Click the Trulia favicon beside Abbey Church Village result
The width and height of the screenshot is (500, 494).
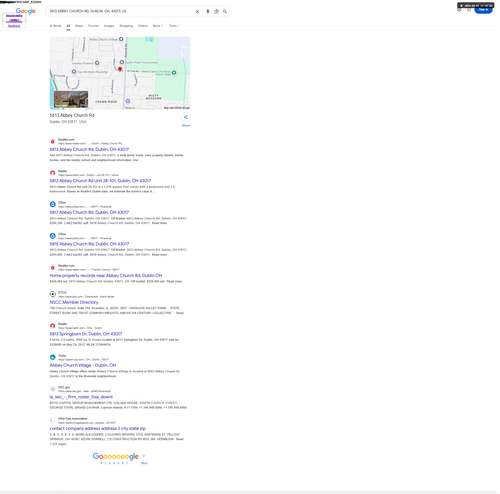pos(52,357)
